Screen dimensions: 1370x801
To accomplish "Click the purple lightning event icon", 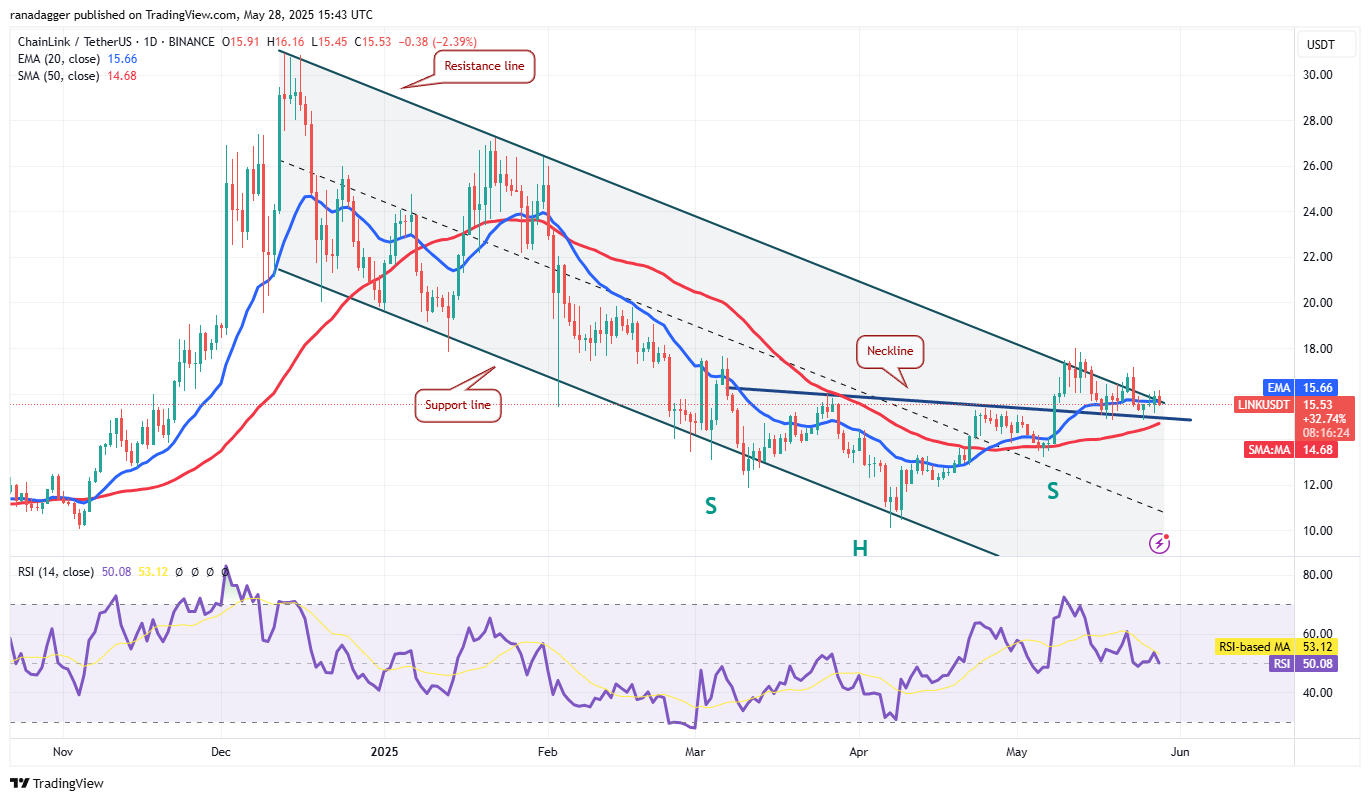I will 1160,543.
